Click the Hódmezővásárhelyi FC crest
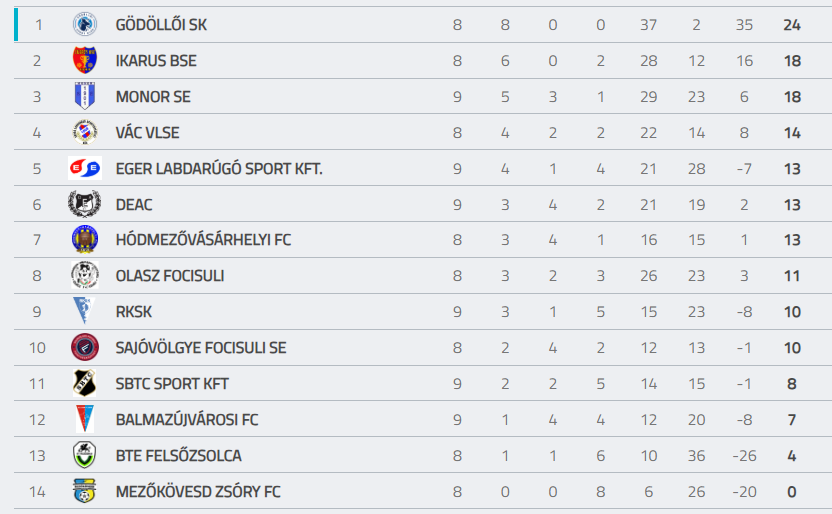The width and height of the screenshot is (832, 514). [x=85, y=240]
